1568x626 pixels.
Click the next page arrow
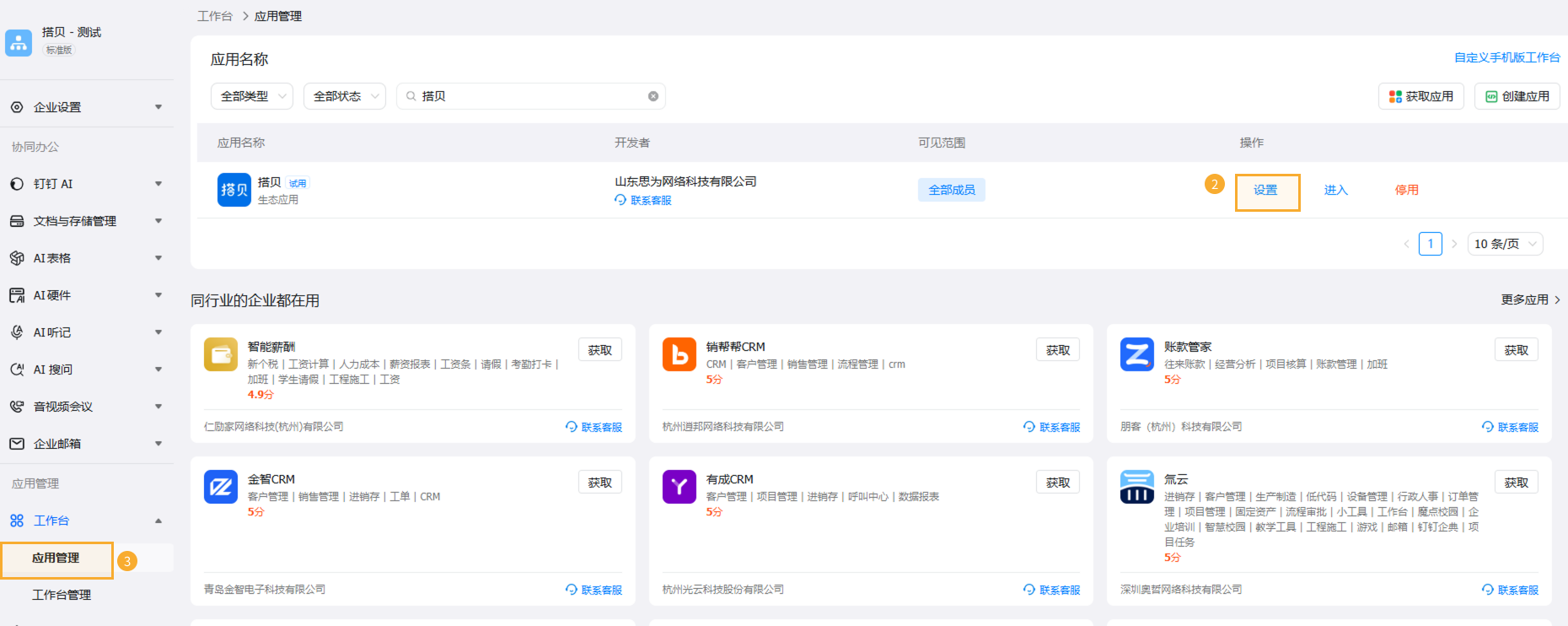click(x=1454, y=244)
